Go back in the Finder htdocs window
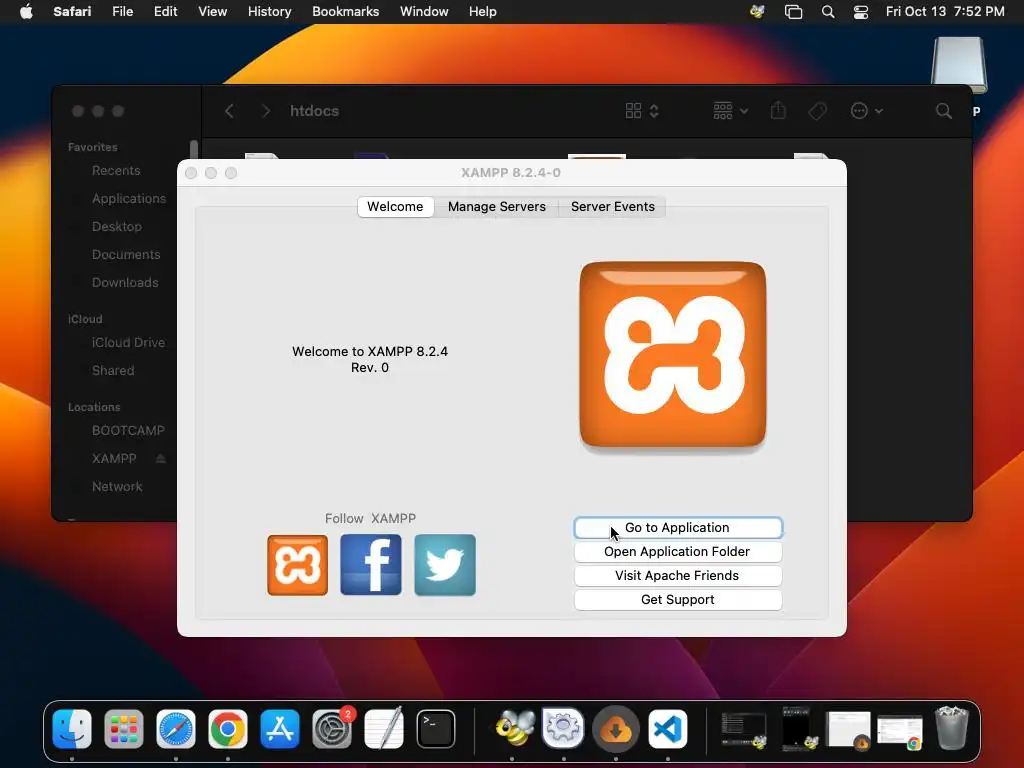This screenshot has height=768, width=1024. tap(229, 111)
